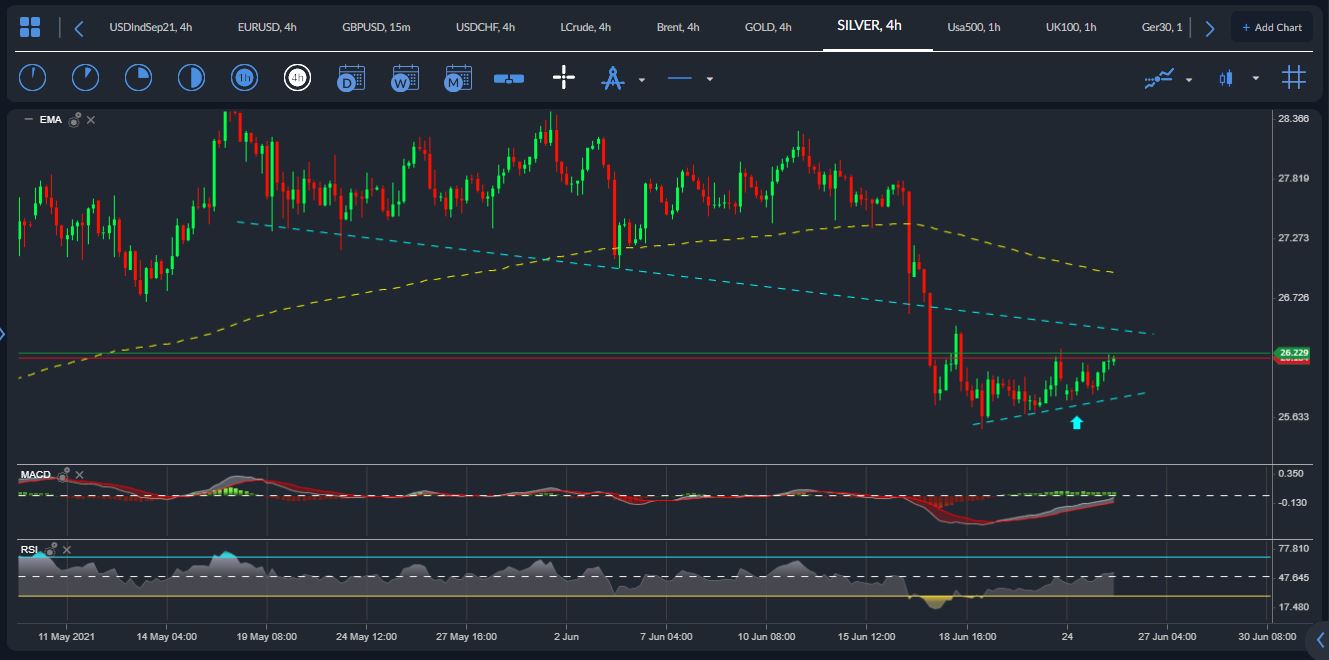Click the Add Chart button
This screenshot has width=1329, height=660.
point(1272,27)
